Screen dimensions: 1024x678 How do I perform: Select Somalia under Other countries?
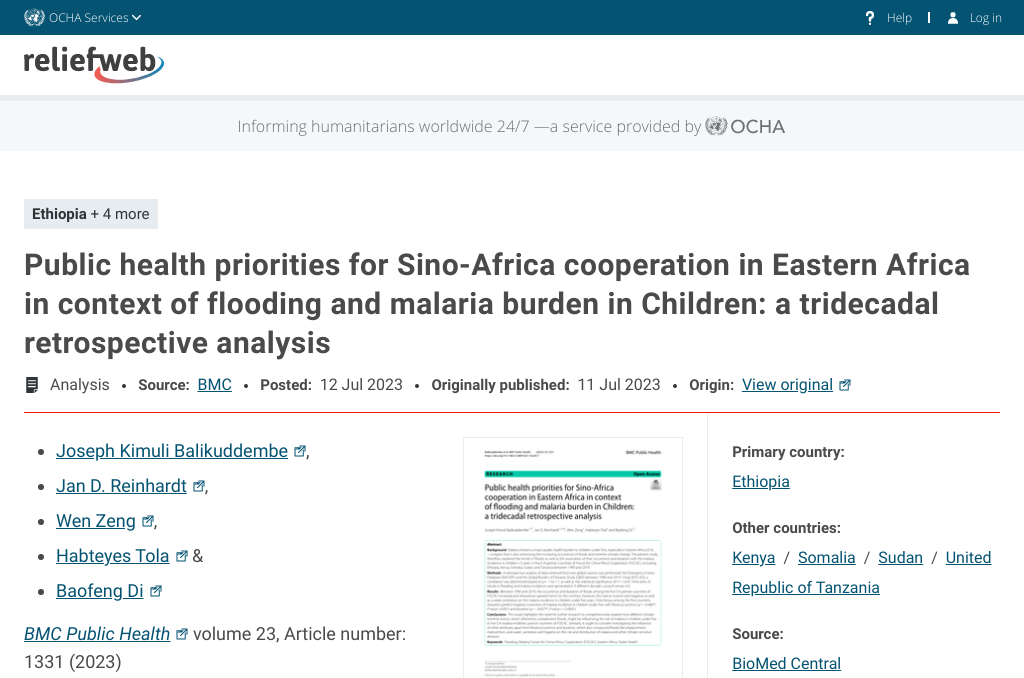tap(826, 558)
